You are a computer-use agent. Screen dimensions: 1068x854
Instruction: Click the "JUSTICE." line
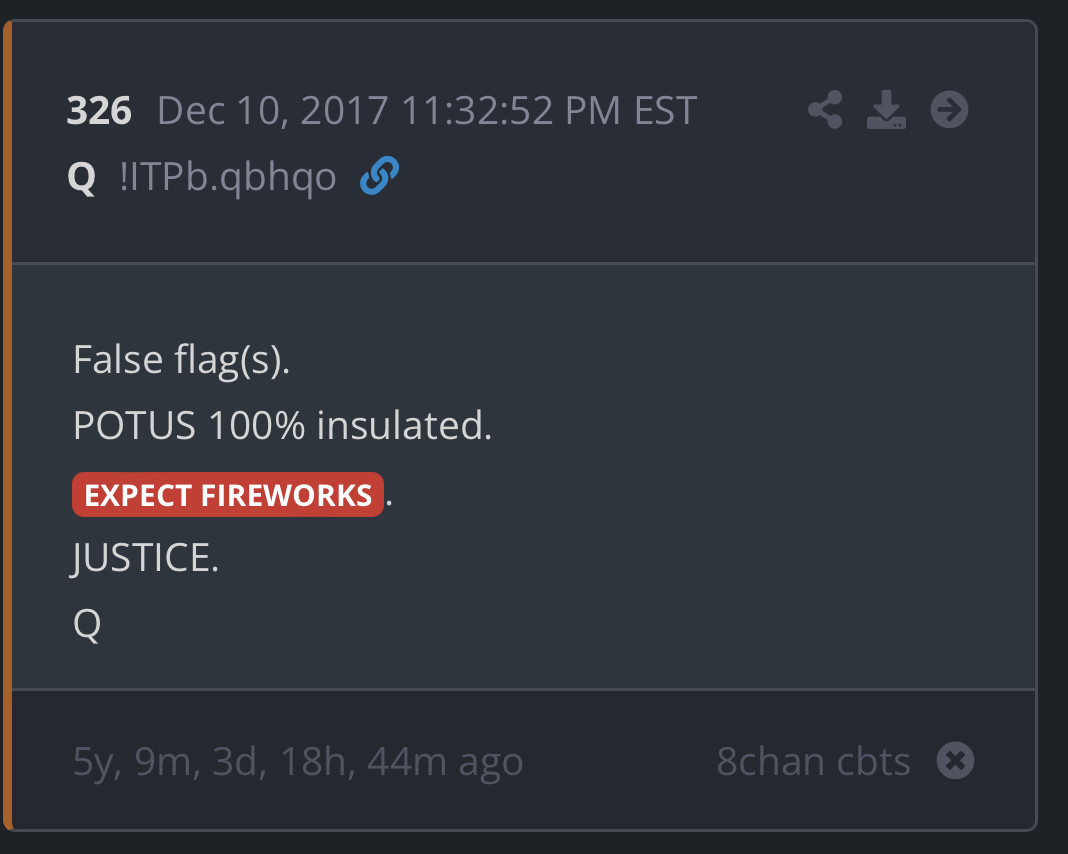click(146, 559)
